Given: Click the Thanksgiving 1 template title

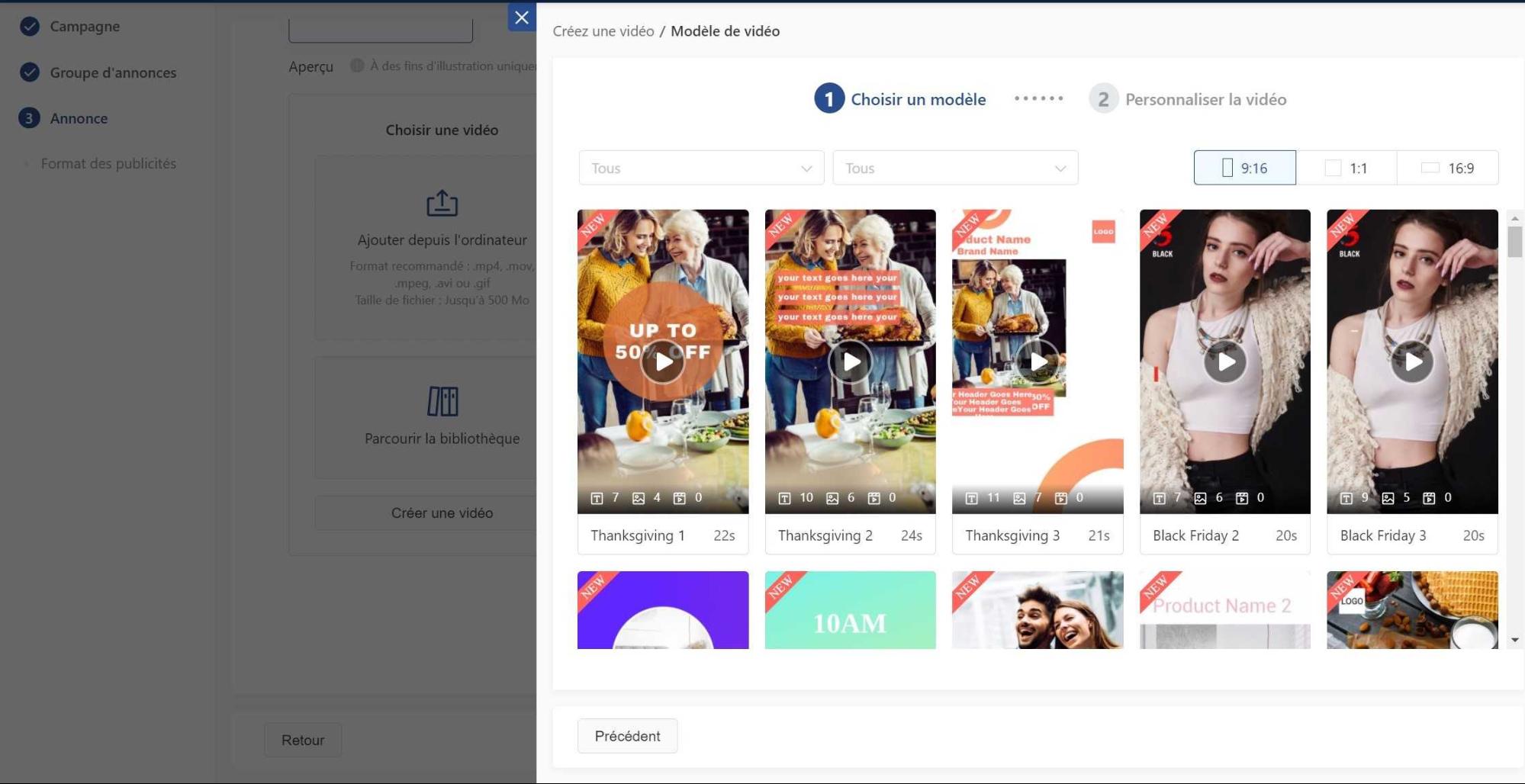Looking at the screenshot, I should pyautogui.click(x=638, y=535).
